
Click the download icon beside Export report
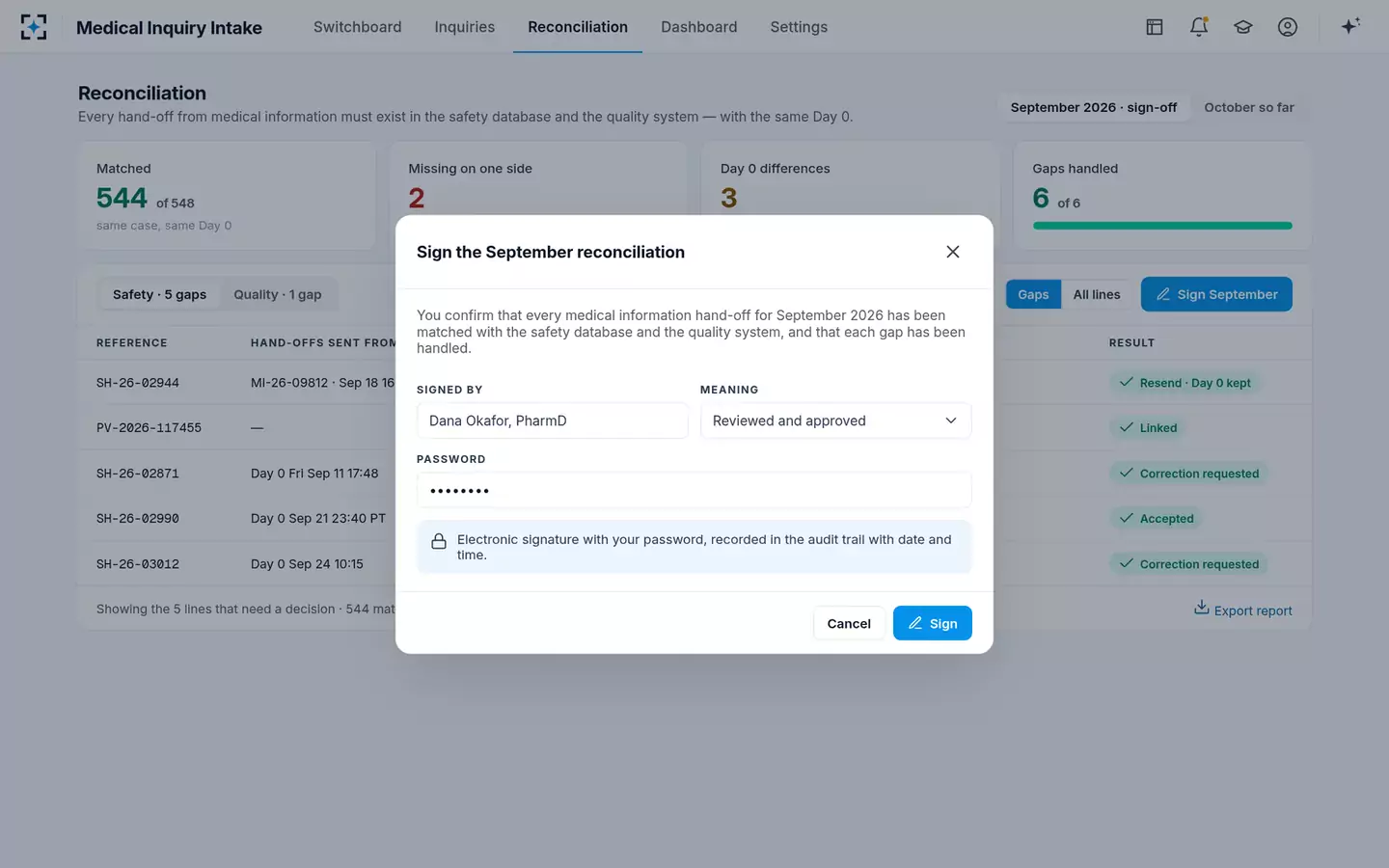click(1202, 608)
